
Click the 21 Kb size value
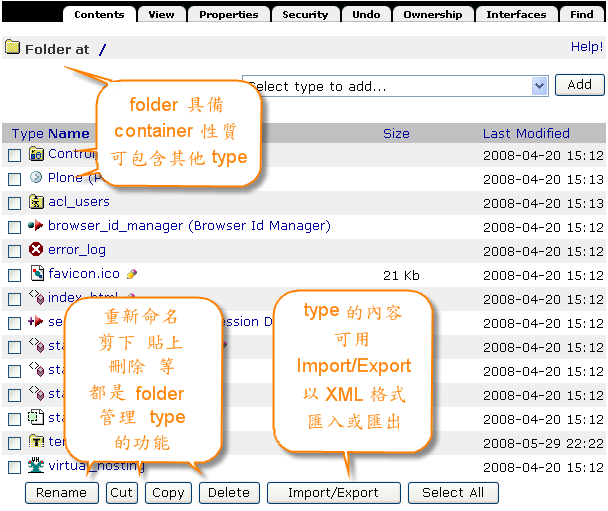pyautogui.click(x=401, y=276)
